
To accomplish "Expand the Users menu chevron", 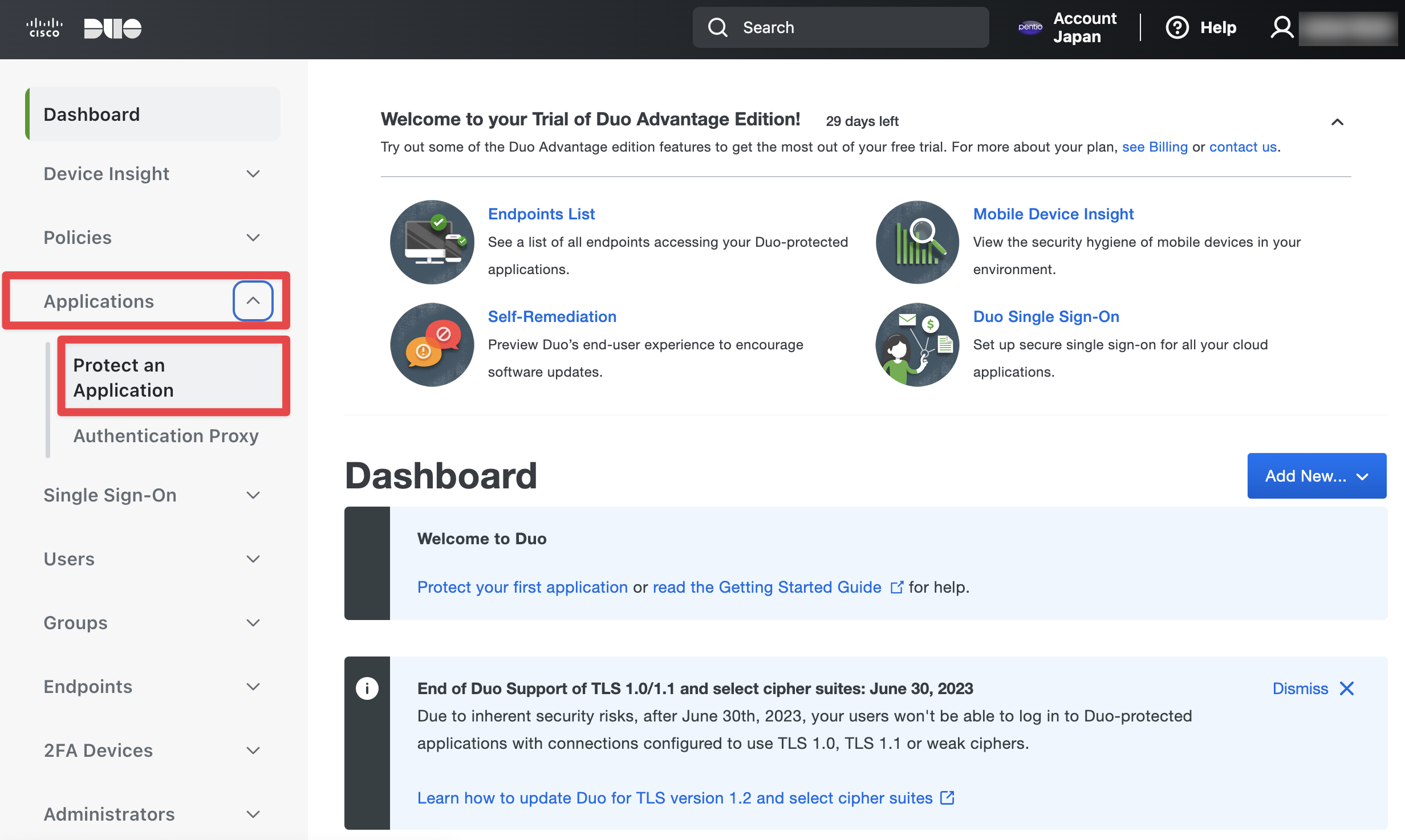I will 253,559.
